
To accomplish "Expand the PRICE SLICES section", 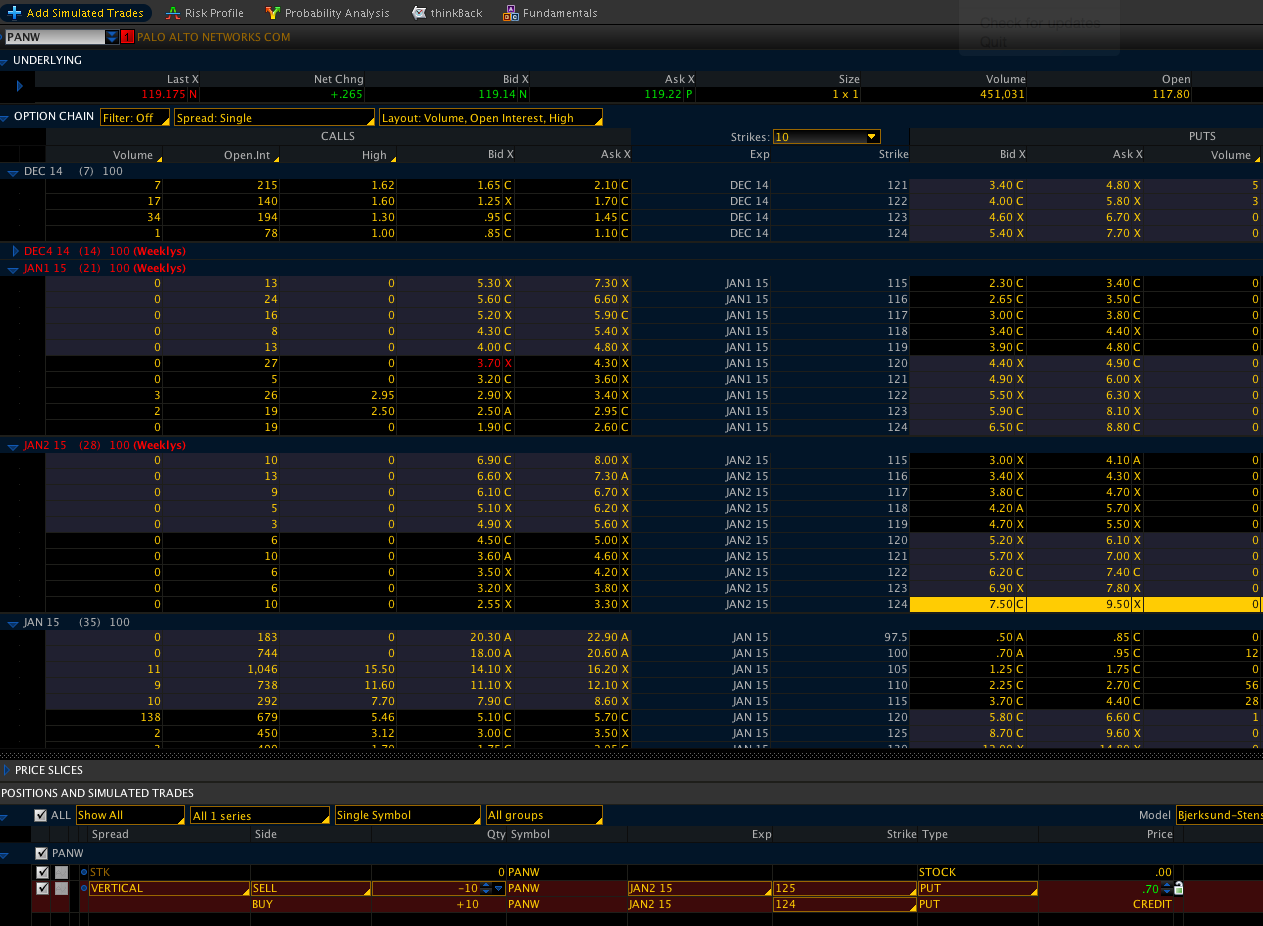I will [x=6, y=770].
